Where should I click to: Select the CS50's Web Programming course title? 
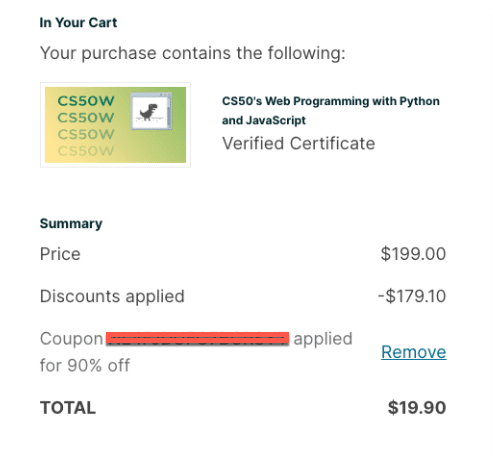[331, 110]
